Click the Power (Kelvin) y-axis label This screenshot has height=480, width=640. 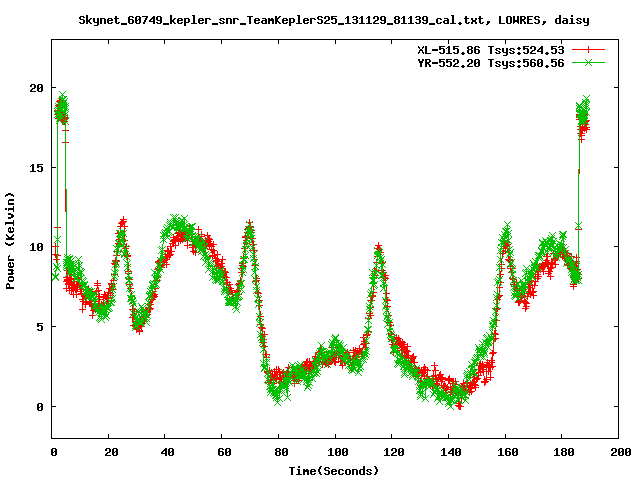10,241
